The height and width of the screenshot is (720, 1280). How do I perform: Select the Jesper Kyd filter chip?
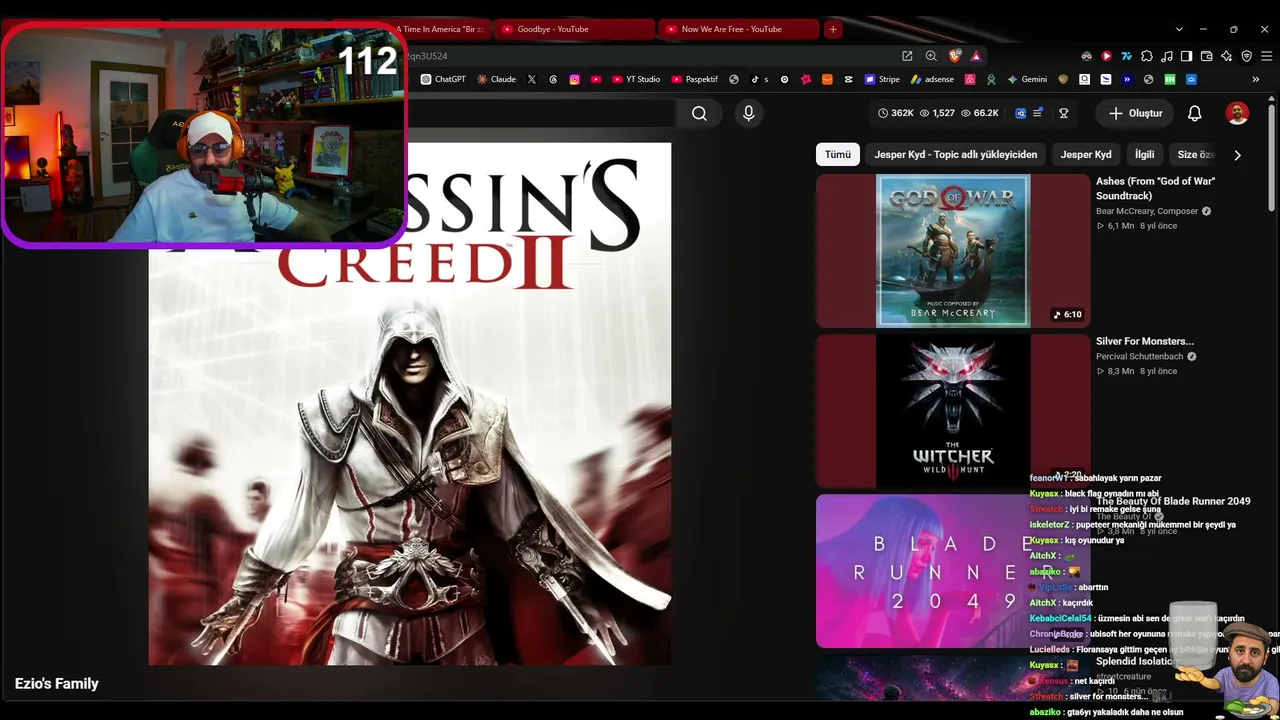1086,155
